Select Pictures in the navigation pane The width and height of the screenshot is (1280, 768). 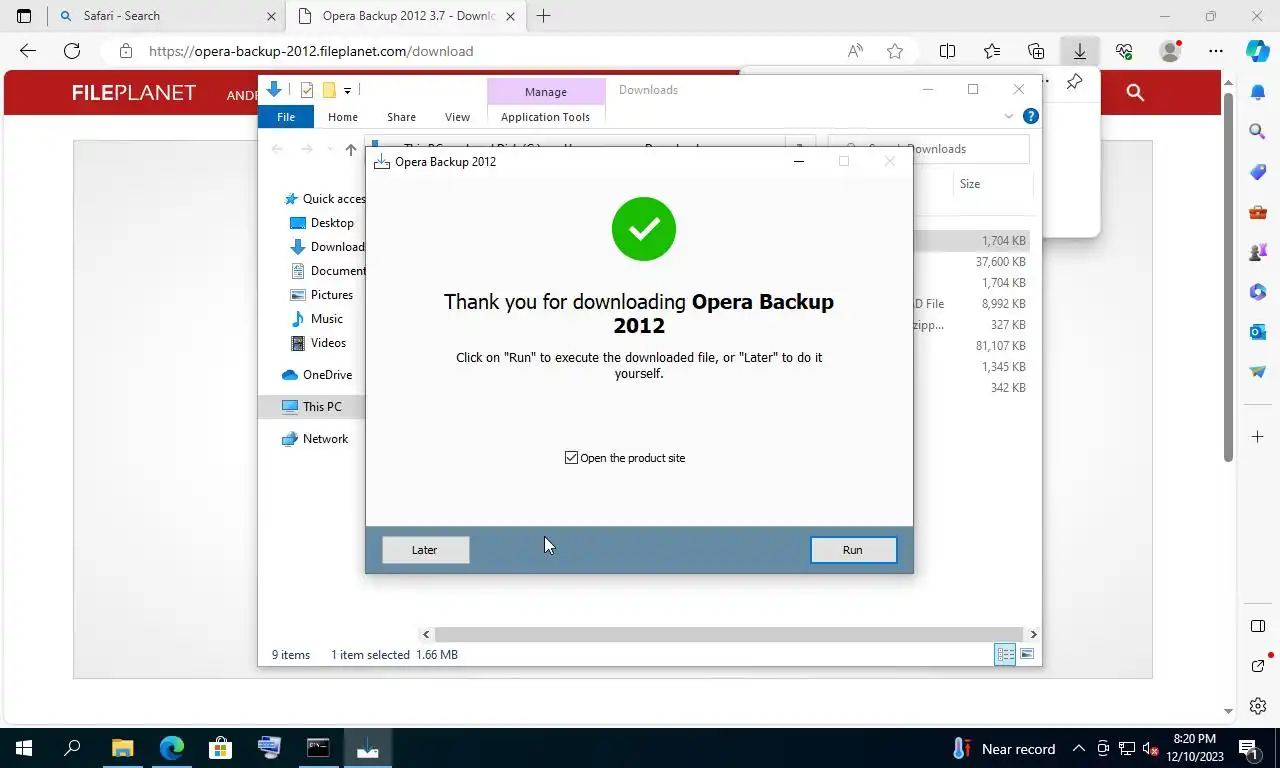[x=321, y=295]
